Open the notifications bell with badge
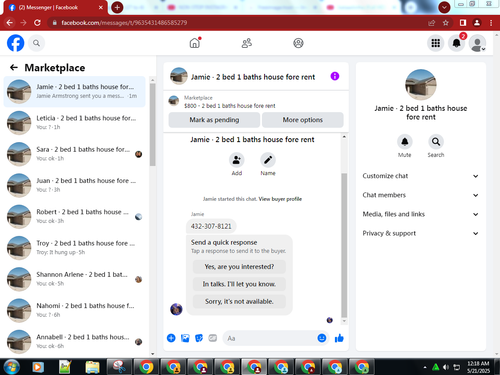Viewport: 500px width, 375px height. click(x=456, y=43)
